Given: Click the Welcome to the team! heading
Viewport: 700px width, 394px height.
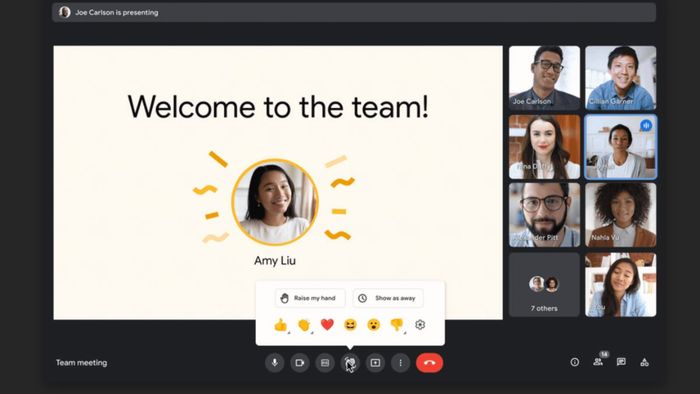Looking at the screenshot, I should pos(278,107).
